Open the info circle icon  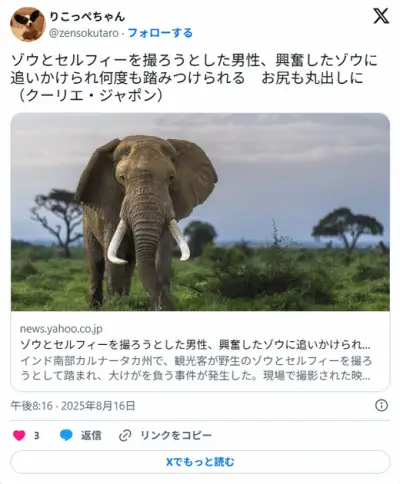point(381,405)
